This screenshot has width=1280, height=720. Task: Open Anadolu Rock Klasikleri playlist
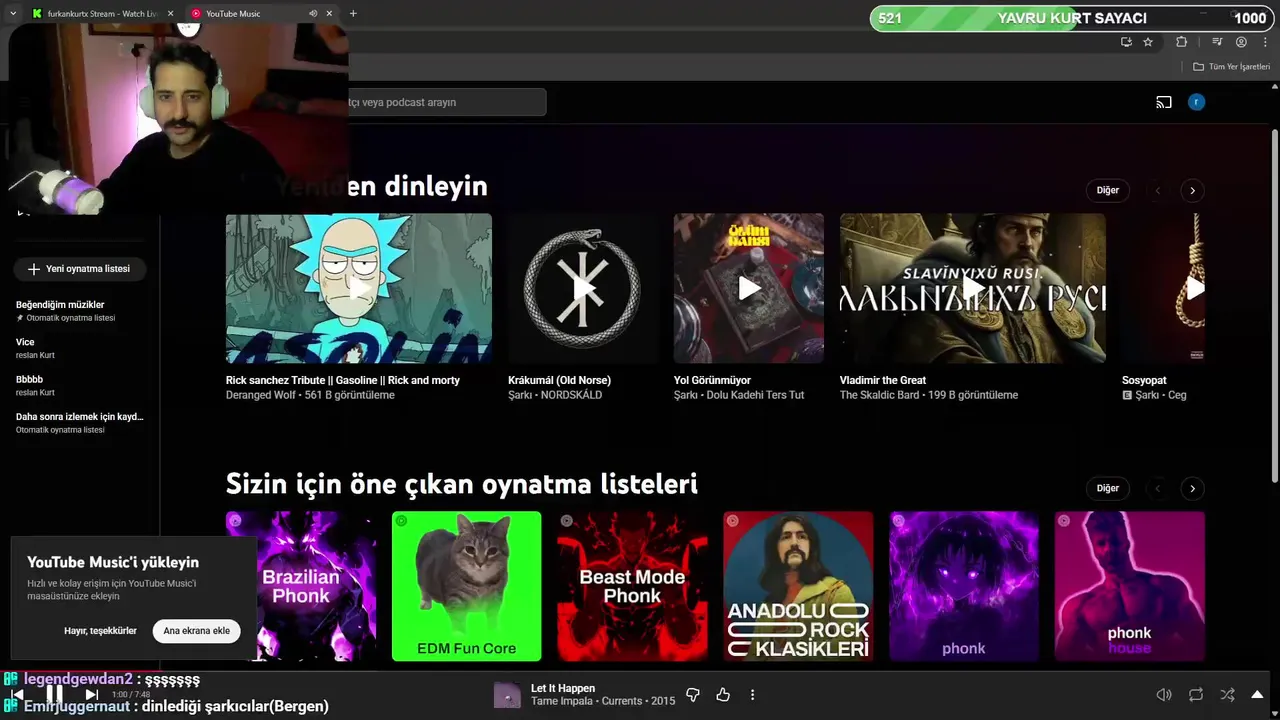(x=798, y=586)
